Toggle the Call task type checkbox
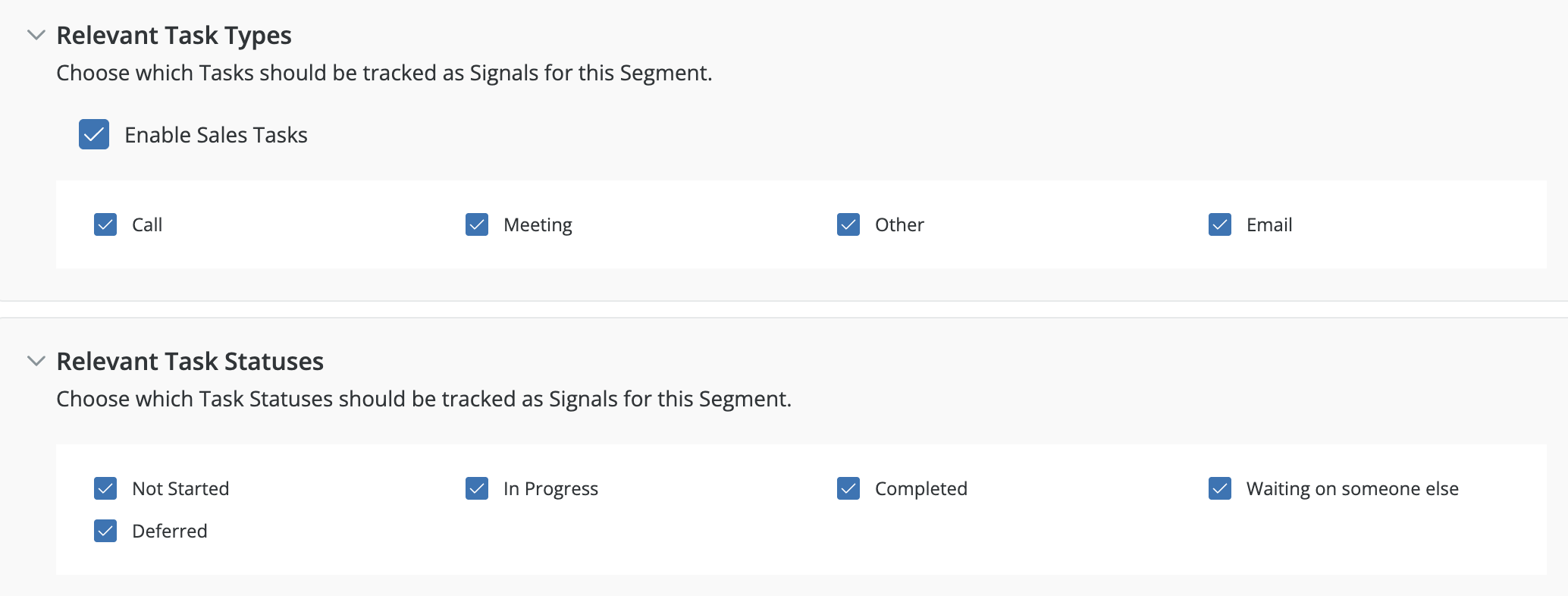The height and width of the screenshot is (596, 1568). [x=105, y=224]
